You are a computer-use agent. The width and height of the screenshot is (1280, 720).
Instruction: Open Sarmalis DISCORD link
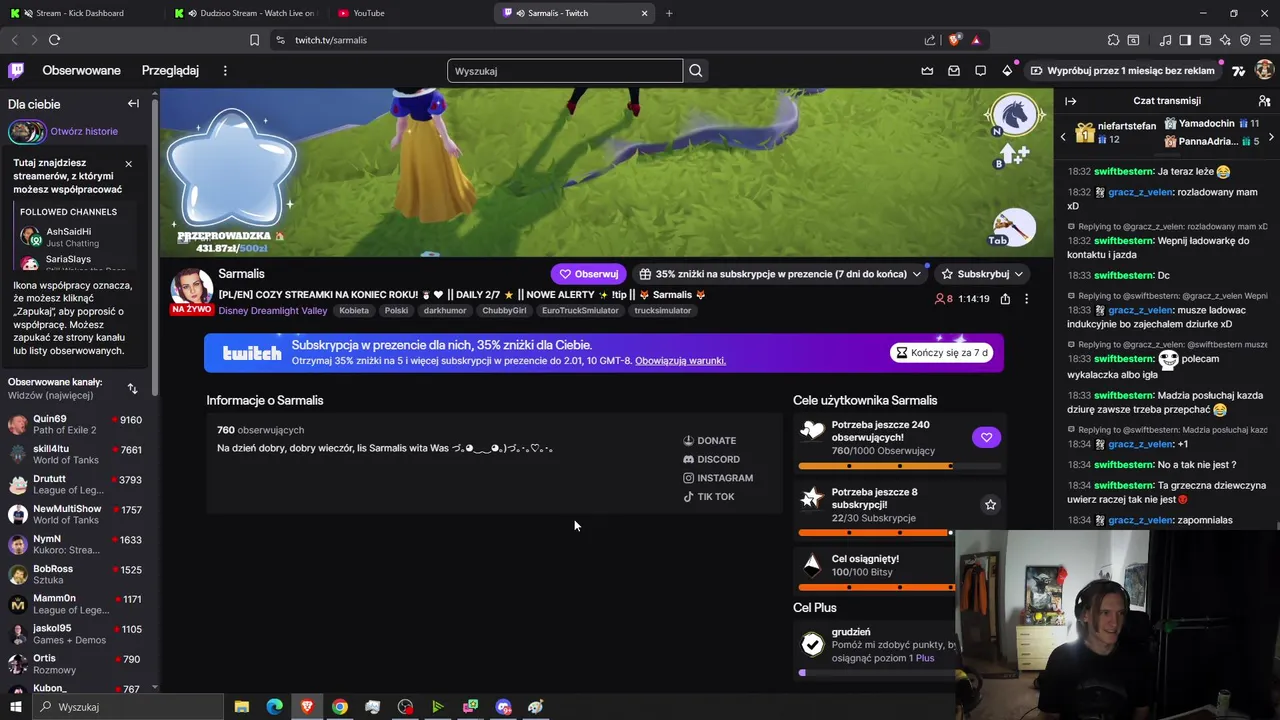click(x=711, y=460)
